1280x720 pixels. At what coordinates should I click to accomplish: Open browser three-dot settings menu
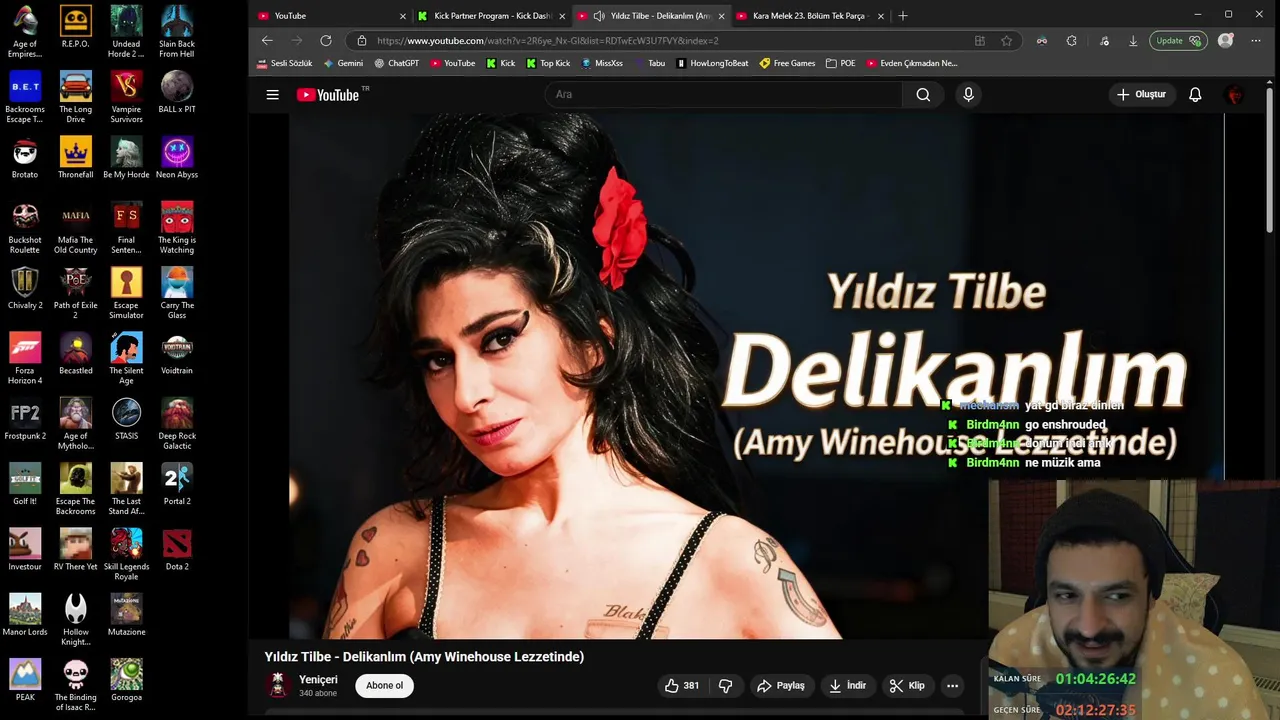(x=1256, y=41)
